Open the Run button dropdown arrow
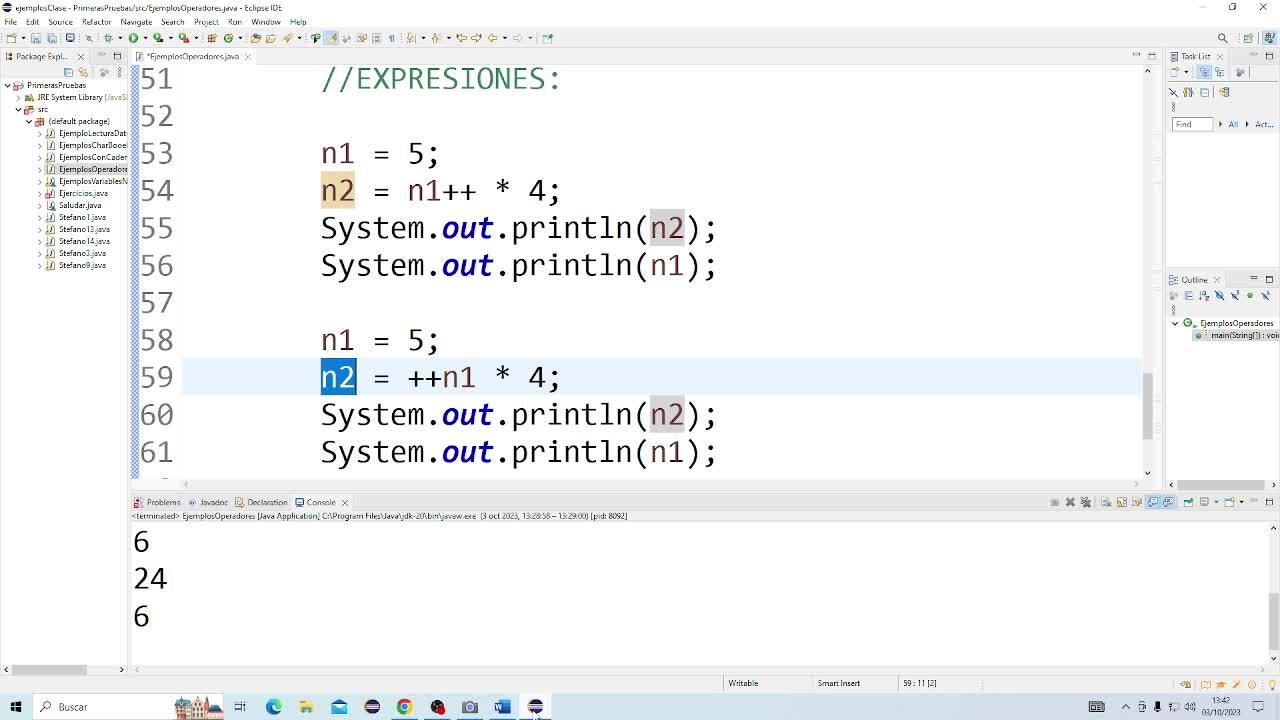The width and height of the screenshot is (1280, 720). point(145,38)
